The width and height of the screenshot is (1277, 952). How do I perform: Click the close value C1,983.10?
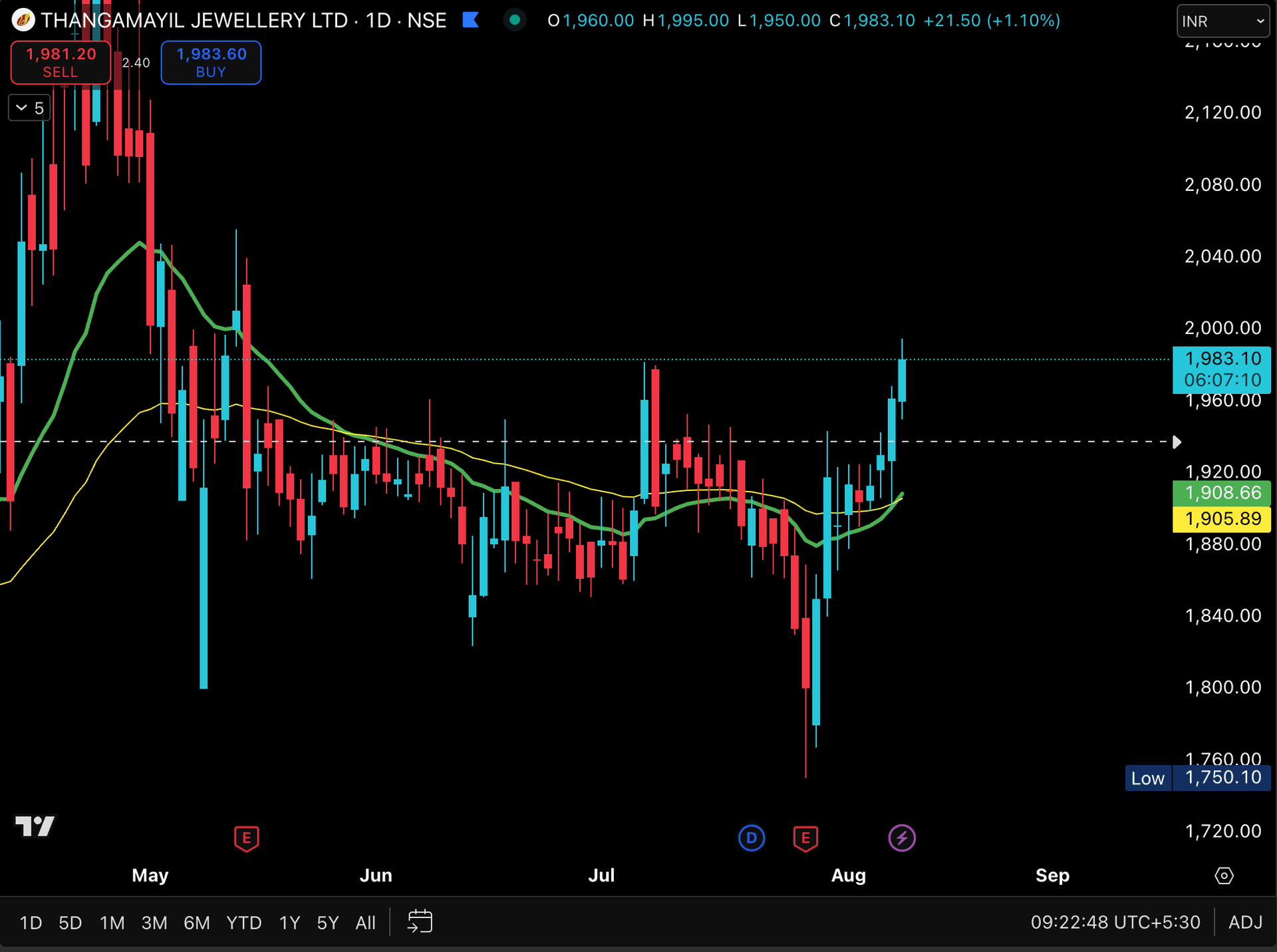[872, 21]
